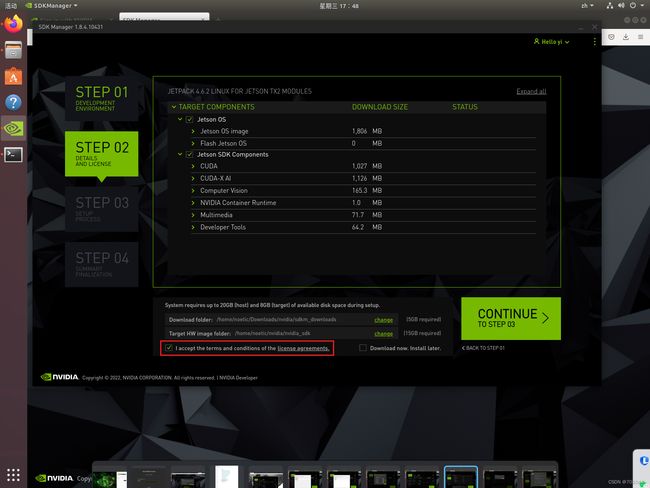
Task: Open the SDKManager app menu in top bar
Action: tap(51, 5)
